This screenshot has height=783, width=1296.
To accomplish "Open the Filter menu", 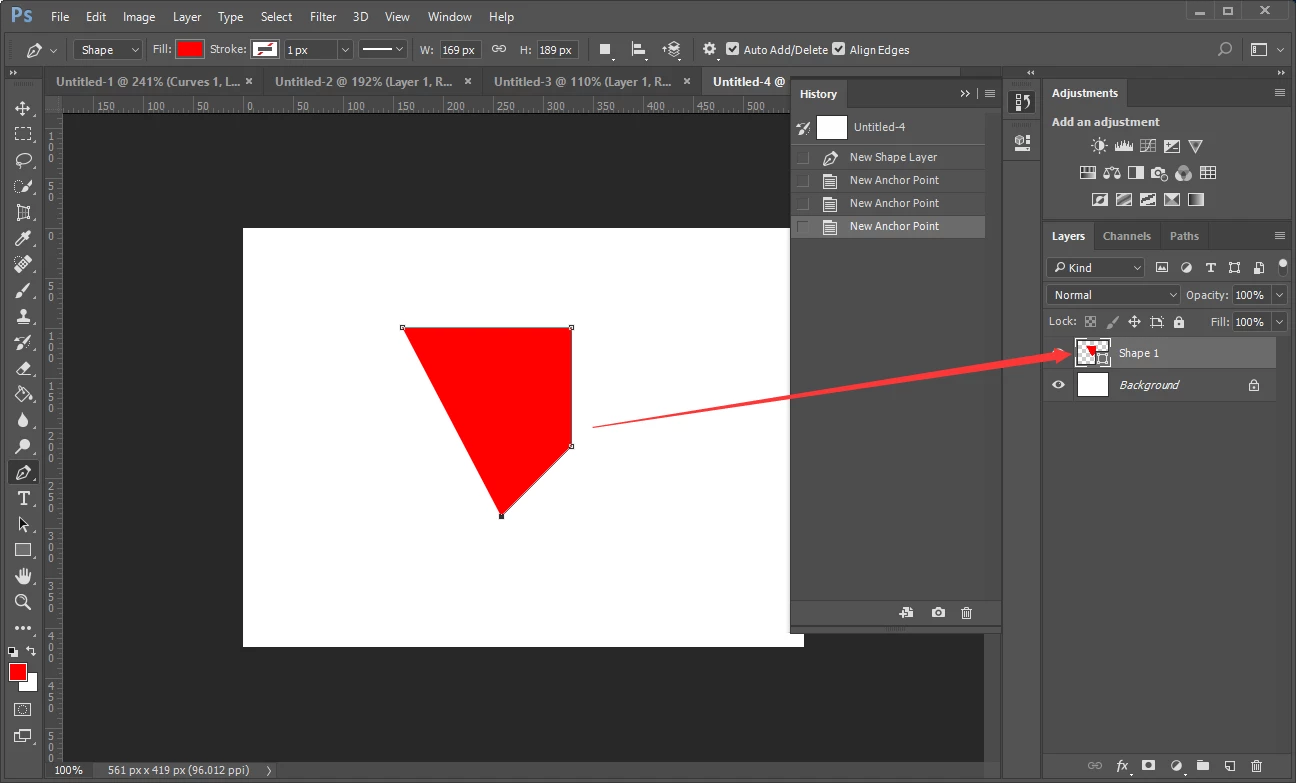I will (x=323, y=17).
